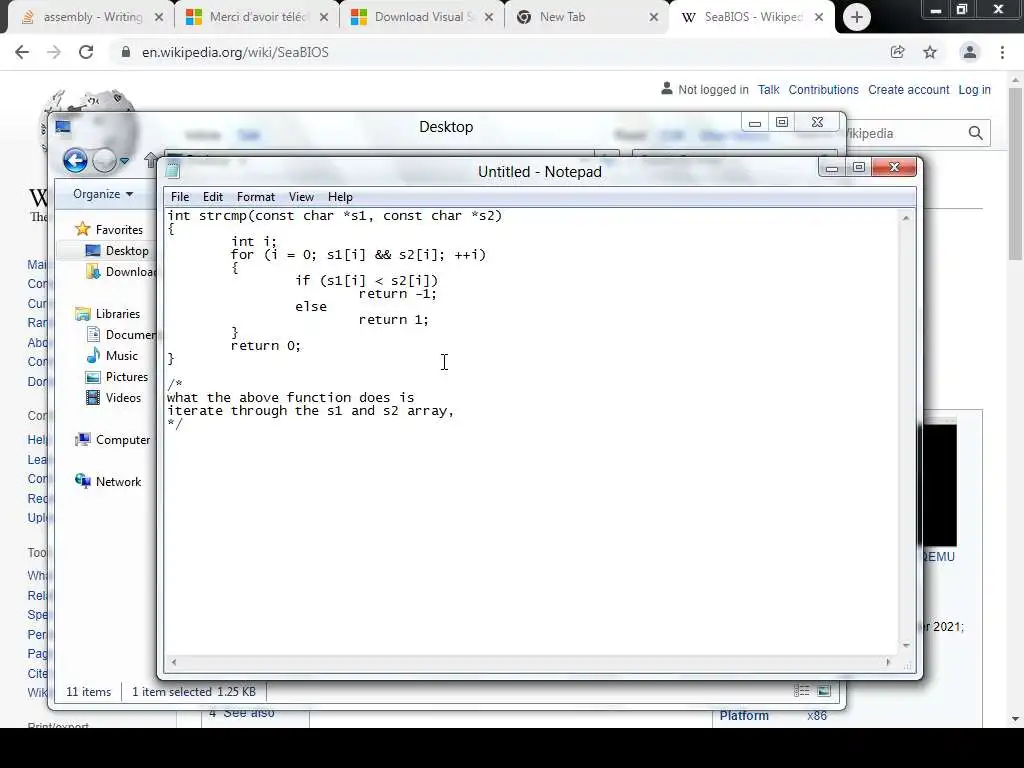The height and width of the screenshot is (768, 1024).
Task: Open Notepad File menu
Action: [x=180, y=197]
